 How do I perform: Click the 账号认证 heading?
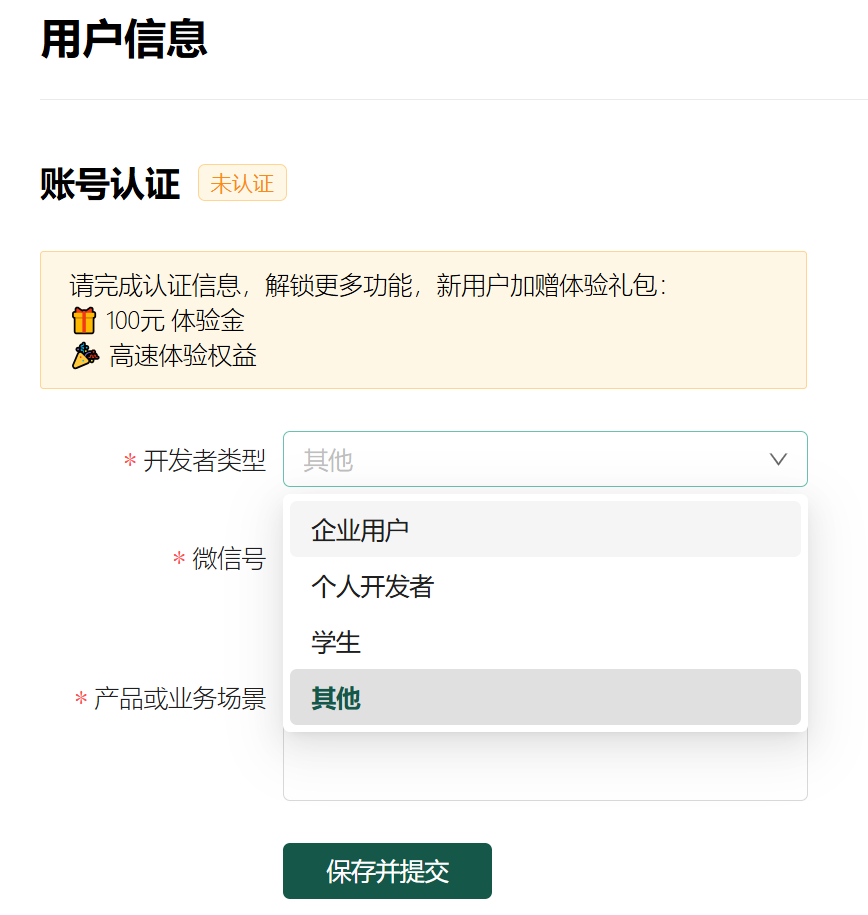coord(110,184)
